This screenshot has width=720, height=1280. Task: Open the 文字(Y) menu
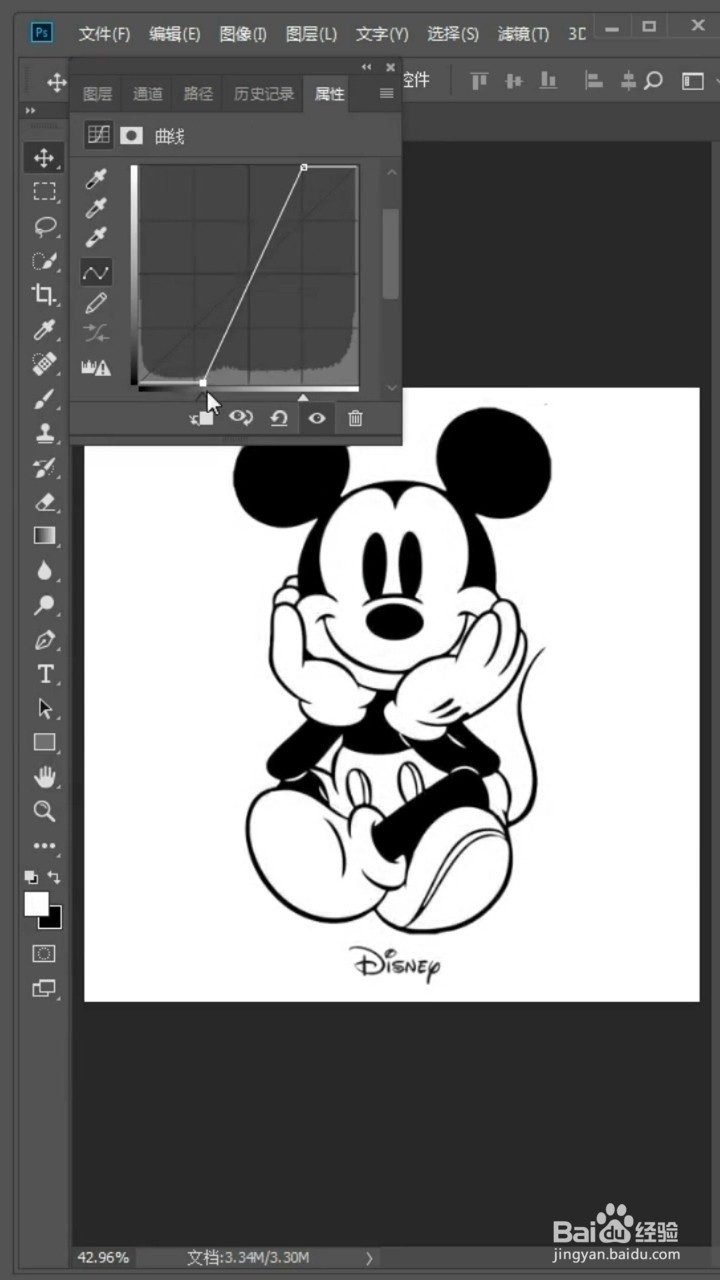coord(382,34)
